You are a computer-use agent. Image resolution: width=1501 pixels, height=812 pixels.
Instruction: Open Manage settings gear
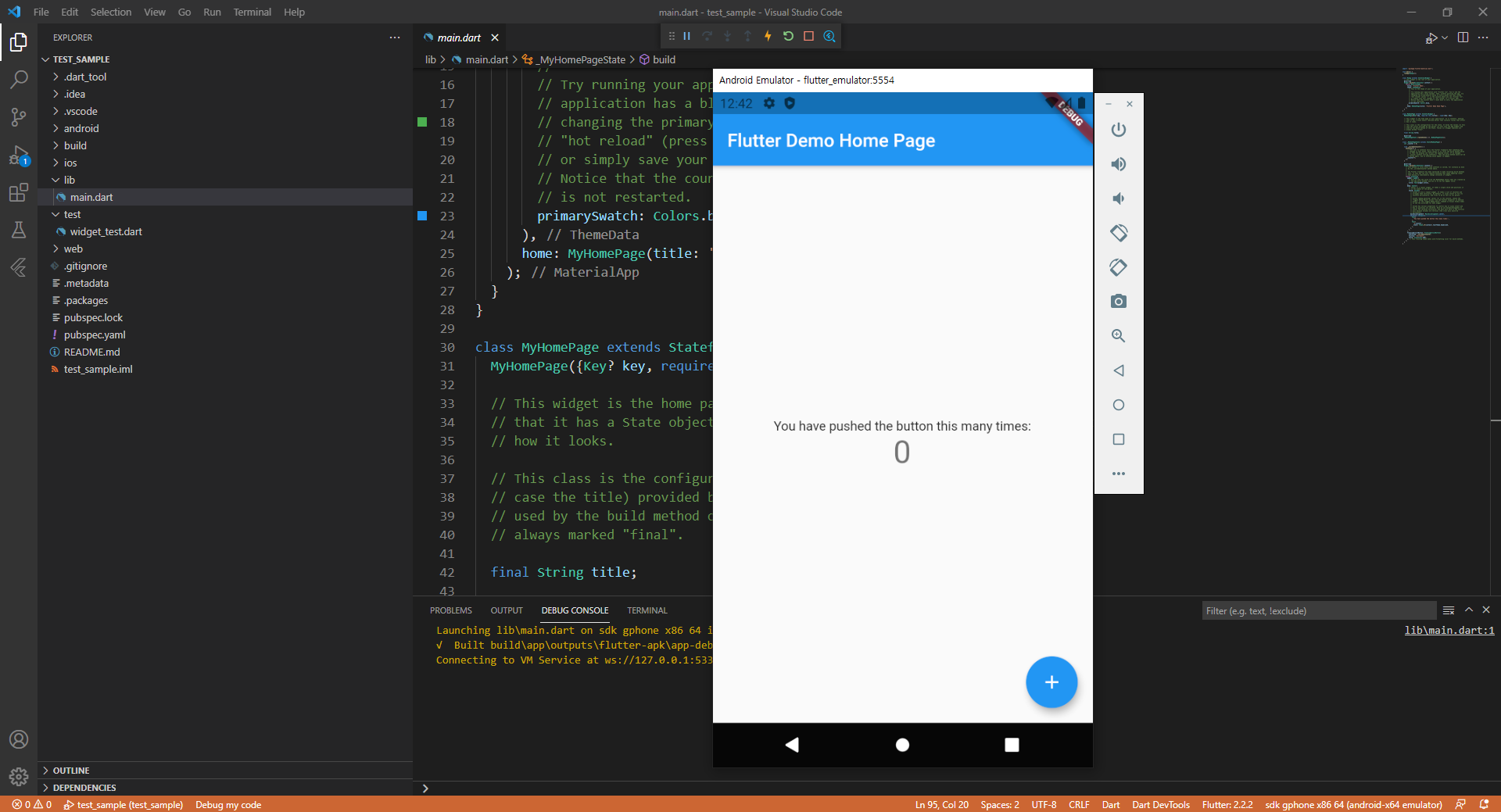pyautogui.click(x=19, y=777)
